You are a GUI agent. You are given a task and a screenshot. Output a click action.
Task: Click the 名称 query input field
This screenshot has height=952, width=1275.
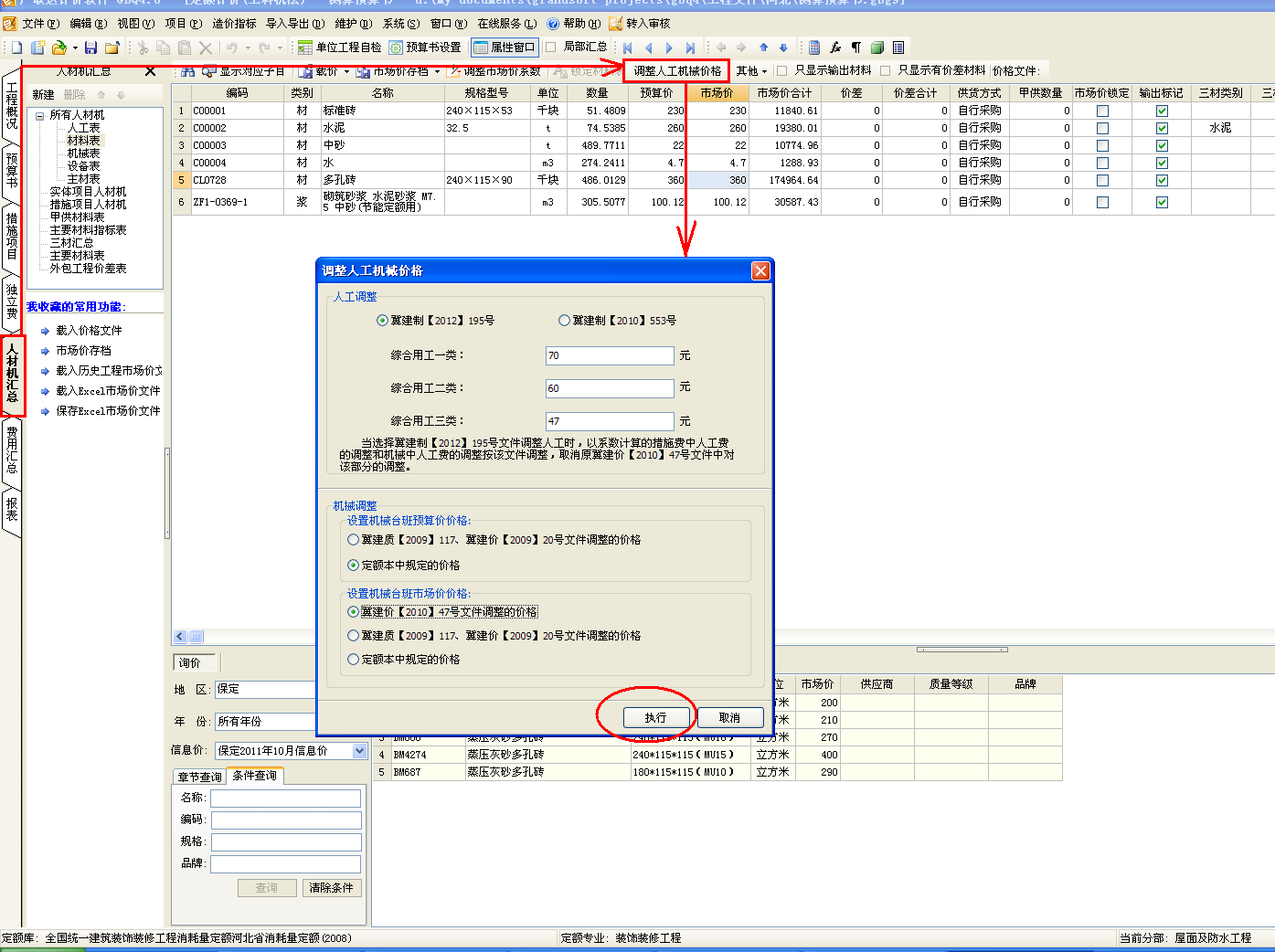click(286, 799)
